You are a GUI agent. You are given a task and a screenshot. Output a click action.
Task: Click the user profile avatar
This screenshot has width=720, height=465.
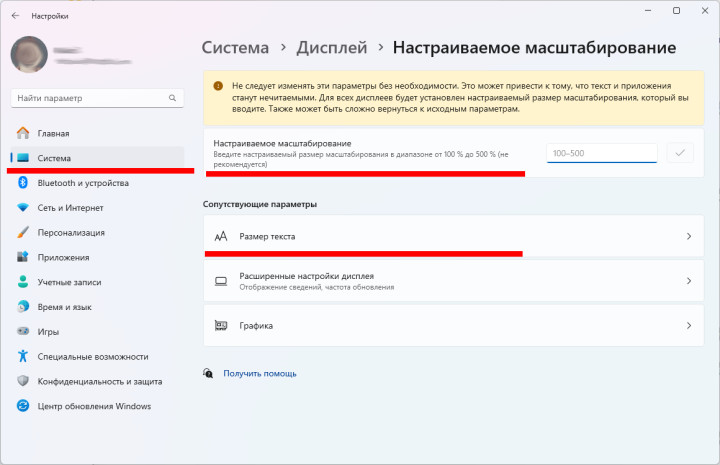pyautogui.click(x=29, y=56)
